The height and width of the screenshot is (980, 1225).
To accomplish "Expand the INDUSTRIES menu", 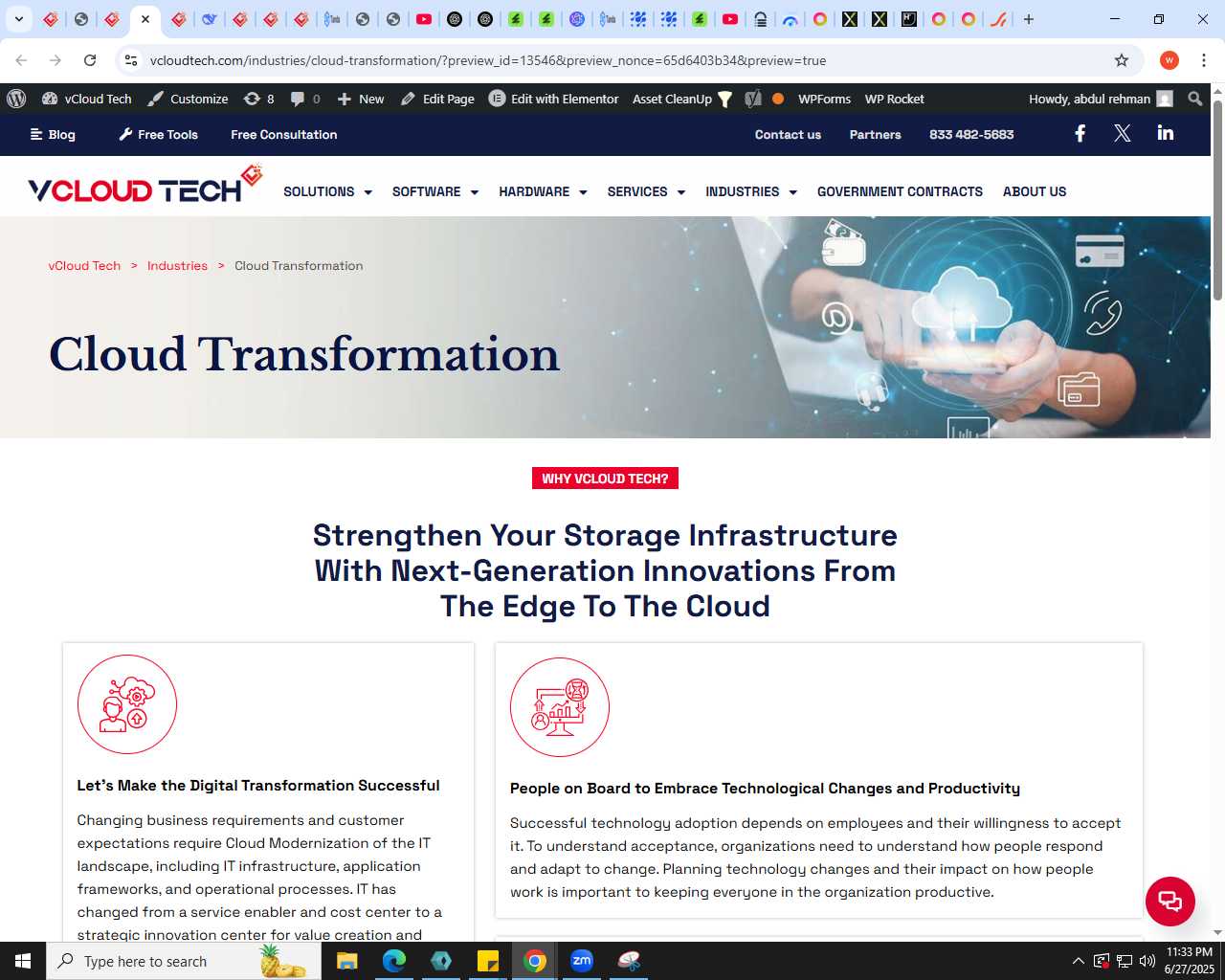I will tap(751, 191).
